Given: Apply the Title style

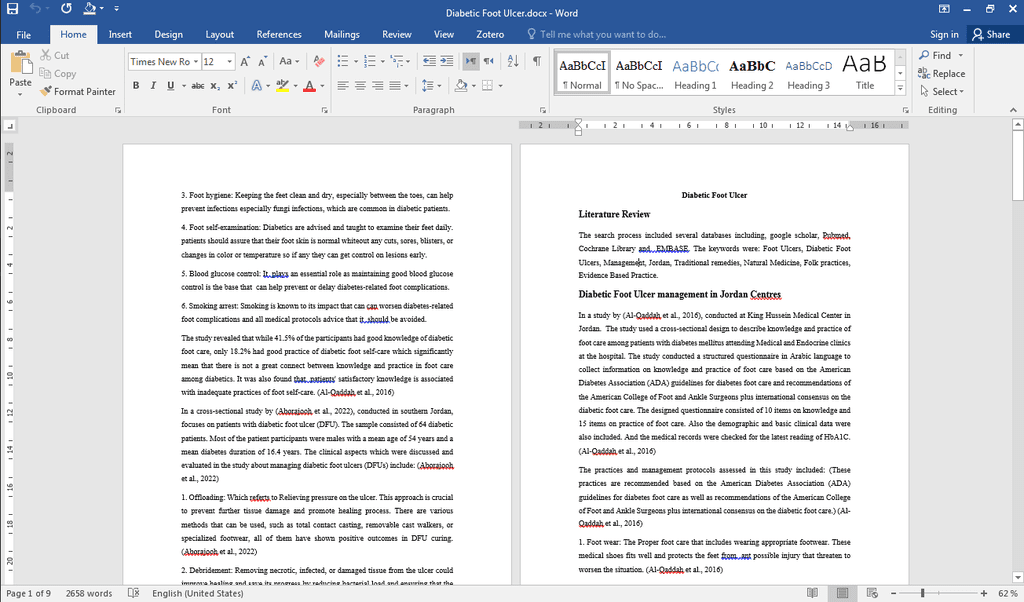Looking at the screenshot, I should coord(865,73).
